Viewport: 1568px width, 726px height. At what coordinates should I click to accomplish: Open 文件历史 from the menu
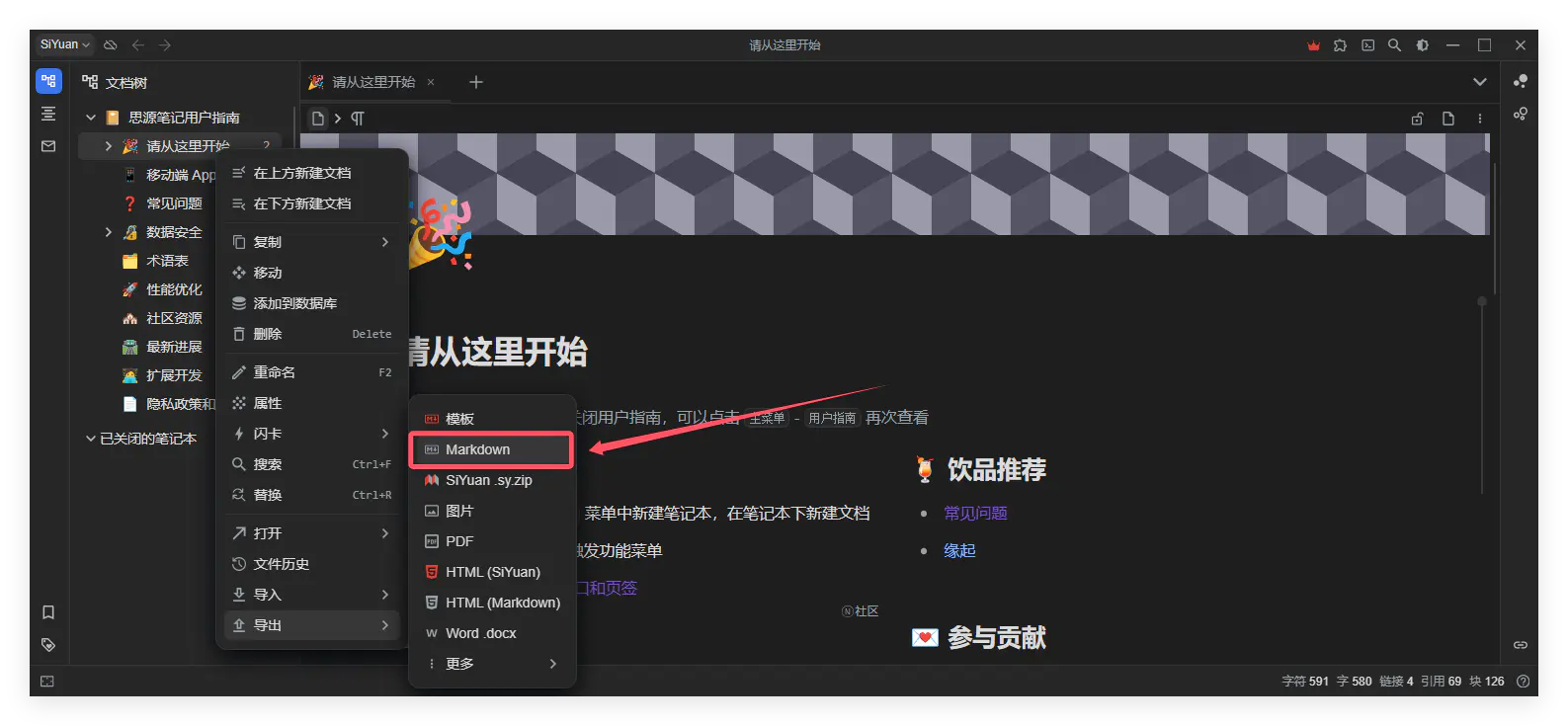(x=311, y=564)
